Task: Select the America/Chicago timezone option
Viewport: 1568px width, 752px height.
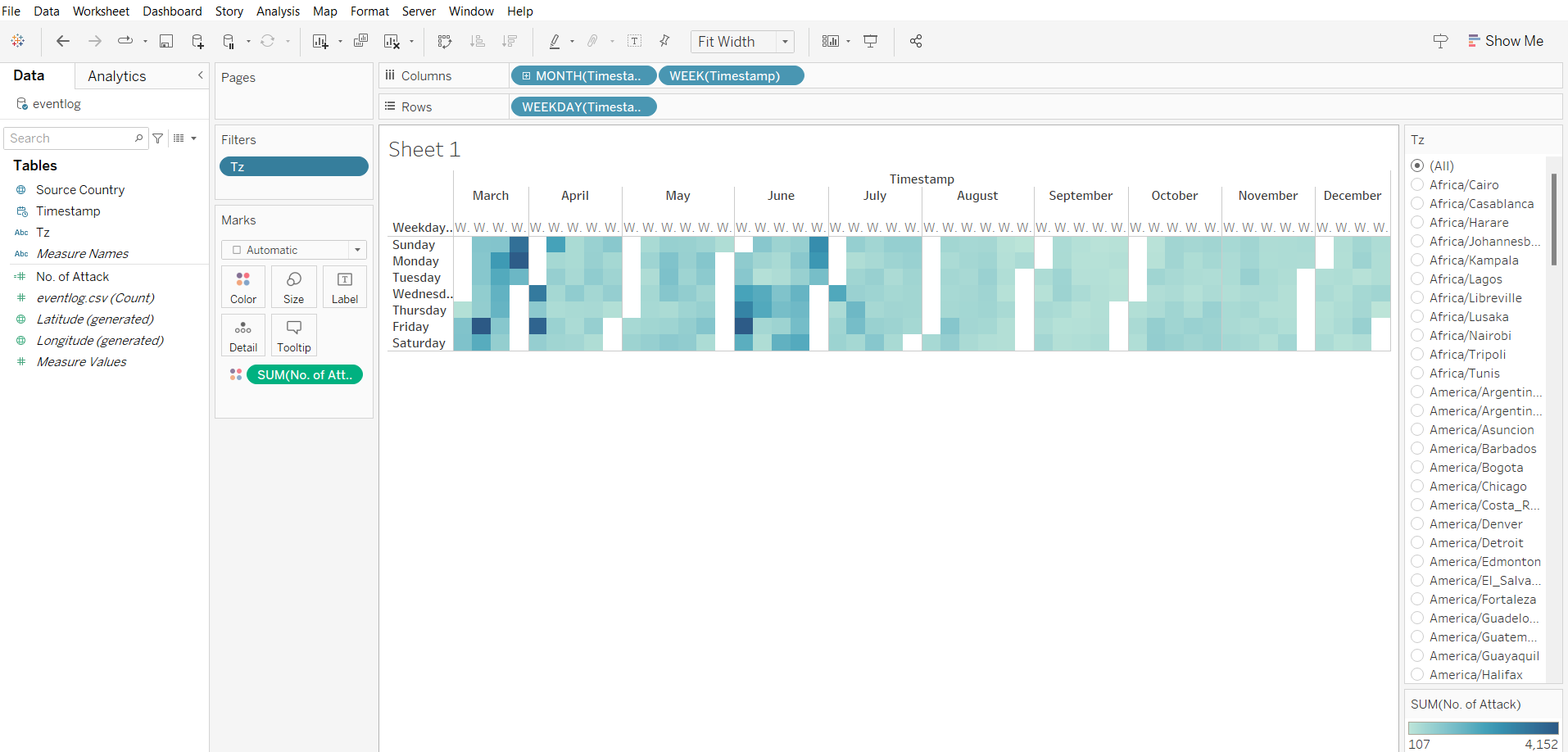Action: point(1417,487)
